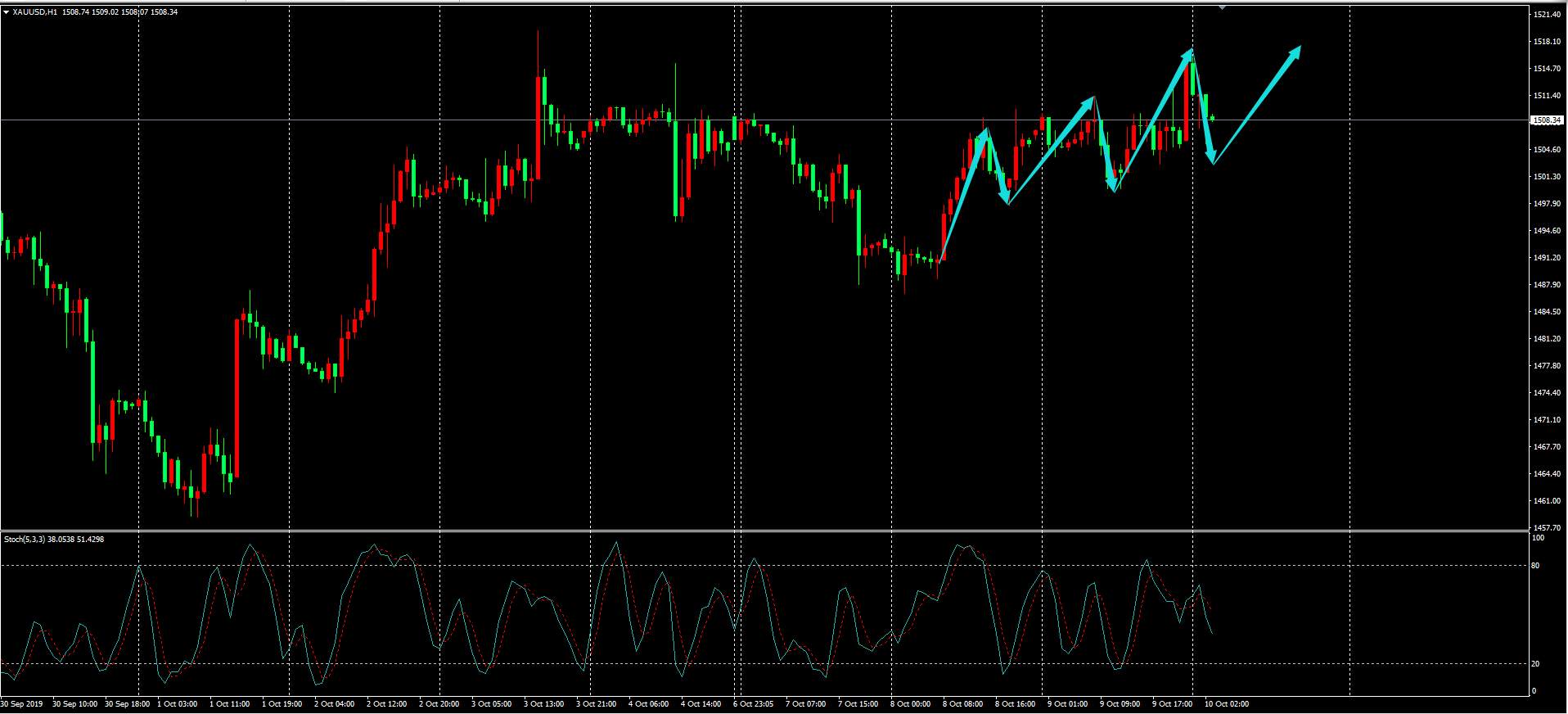
Task: Click time axis label 2 Oct 20:00
Action: pyautogui.click(x=439, y=704)
